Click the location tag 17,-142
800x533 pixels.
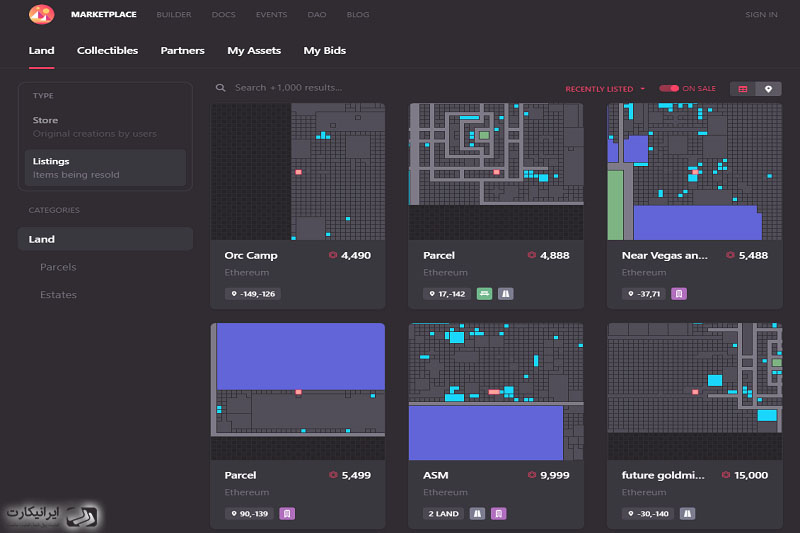(x=447, y=294)
